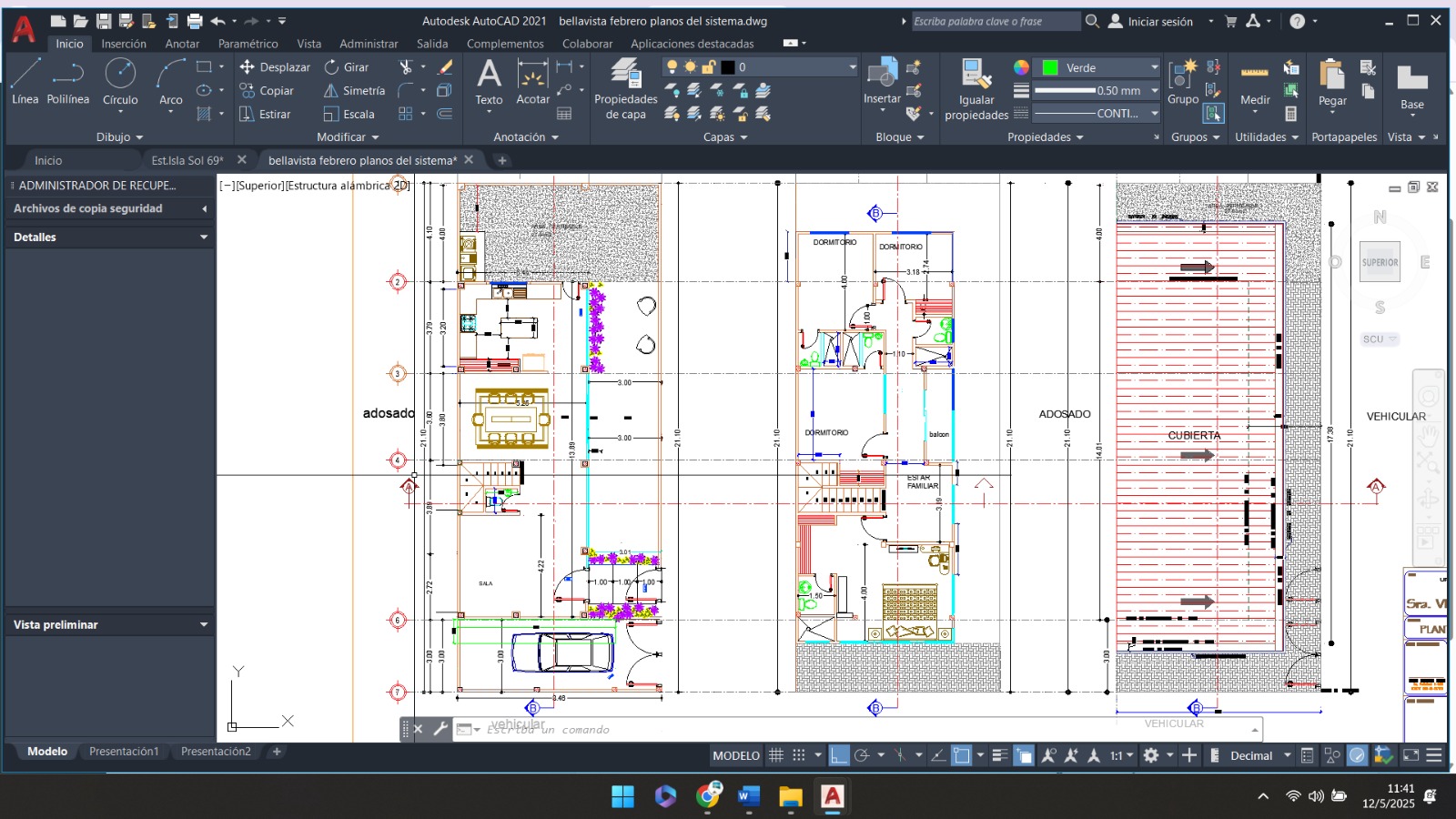Screen dimensions: 1456x819
Task: Click the command line customize wrench icon
Action: pyautogui.click(x=440, y=729)
